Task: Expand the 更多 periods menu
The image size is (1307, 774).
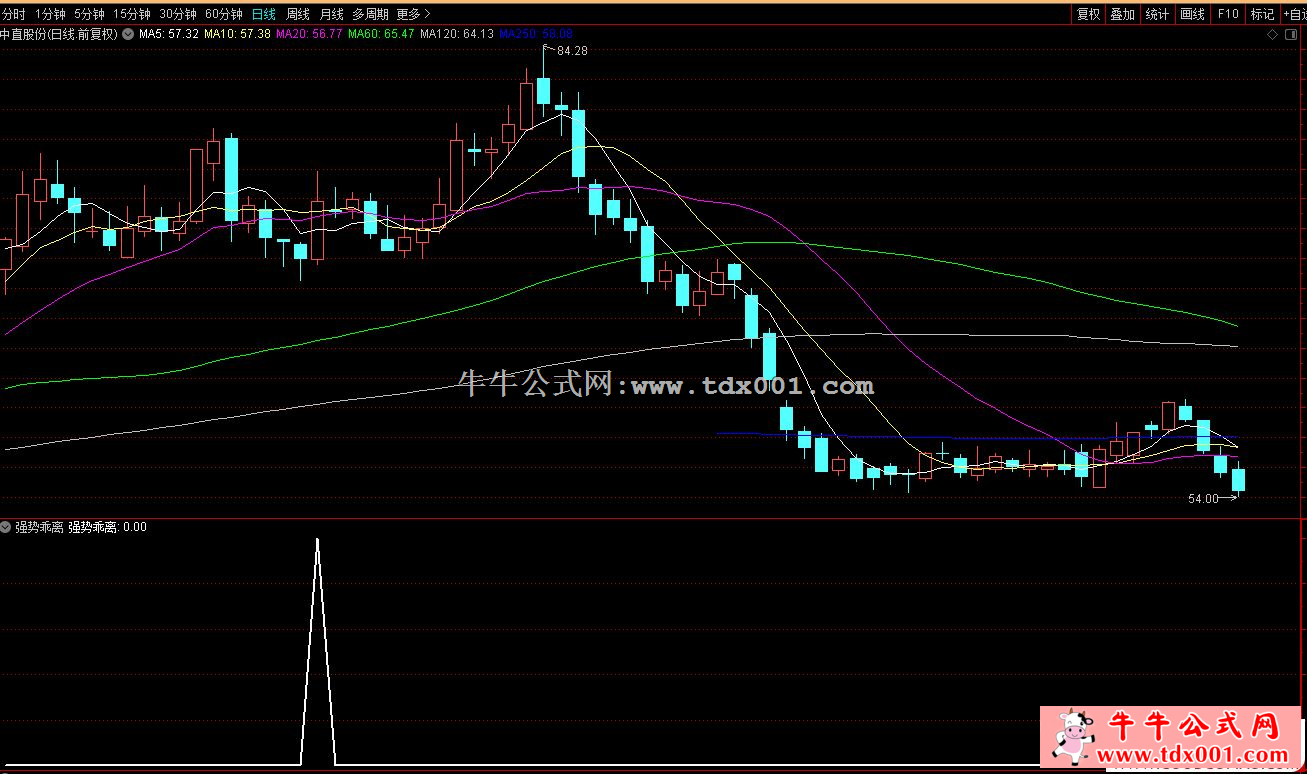Action: coord(414,14)
